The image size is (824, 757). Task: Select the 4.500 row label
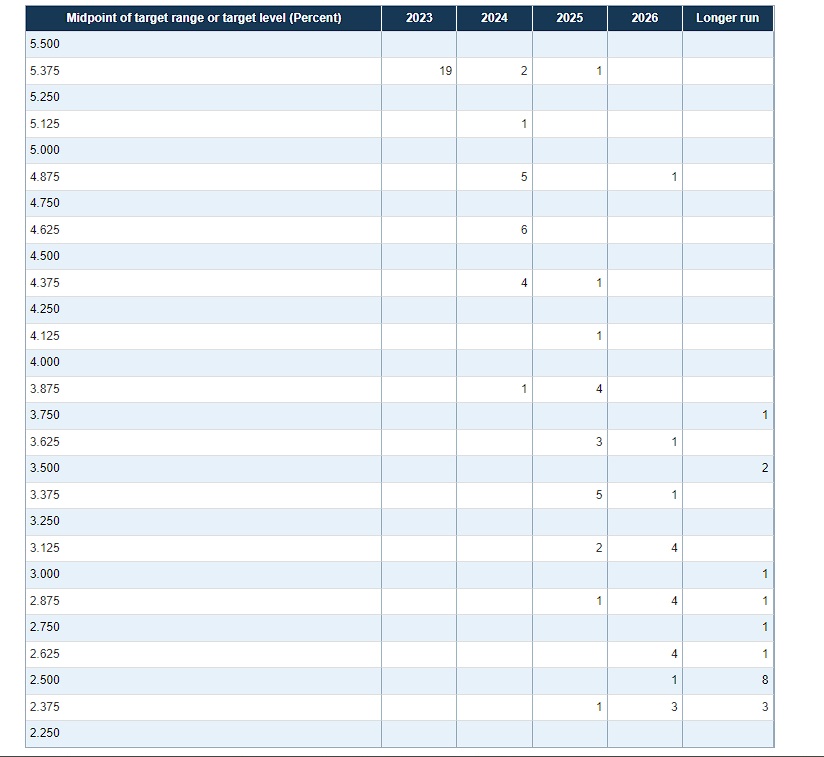click(45, 256)
